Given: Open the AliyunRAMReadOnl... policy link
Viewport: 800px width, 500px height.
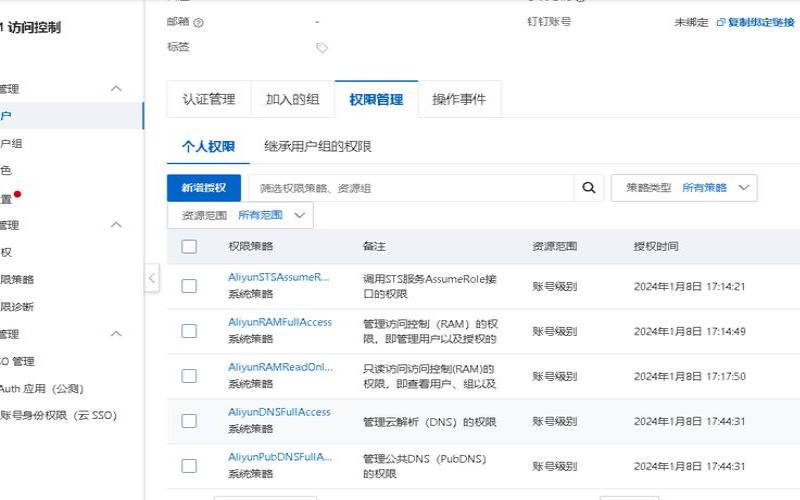Looking at the screenshot, I should pyautogui.click(x=280, y=367).
